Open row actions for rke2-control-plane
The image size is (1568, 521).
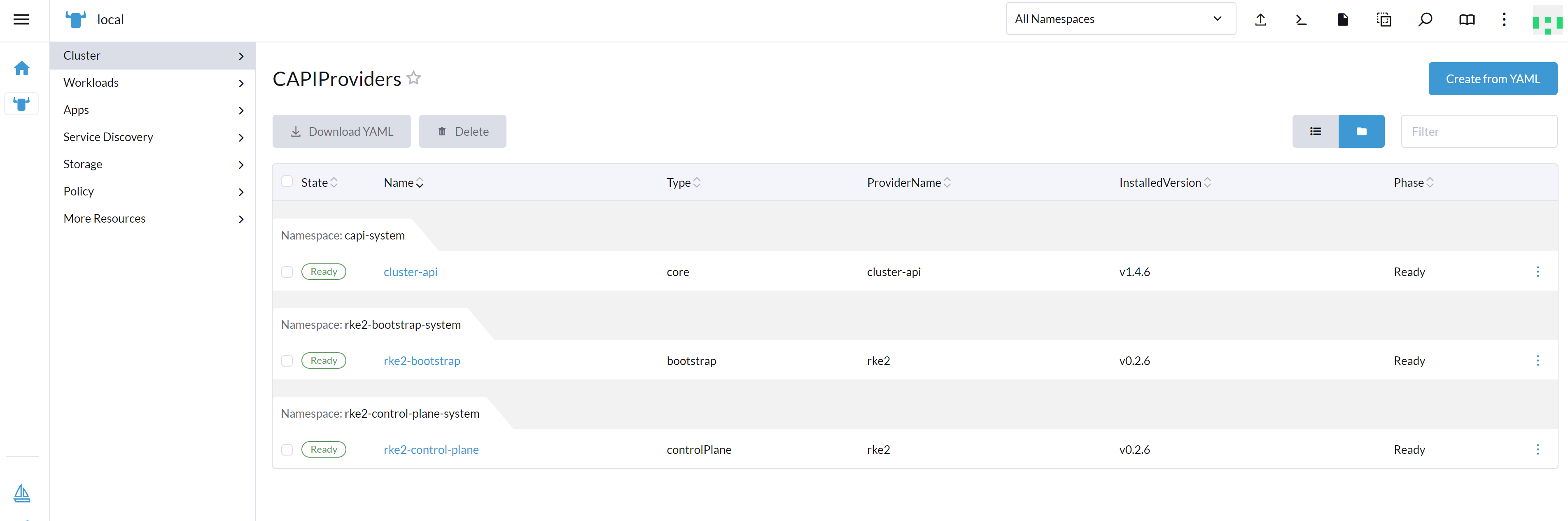(x=1538, y=449)
